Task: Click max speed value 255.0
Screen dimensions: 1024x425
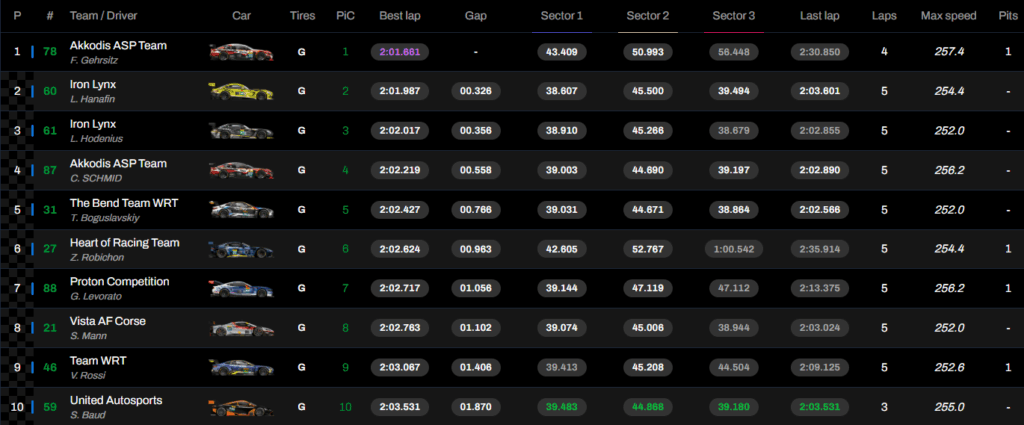Action: [949, 407]
